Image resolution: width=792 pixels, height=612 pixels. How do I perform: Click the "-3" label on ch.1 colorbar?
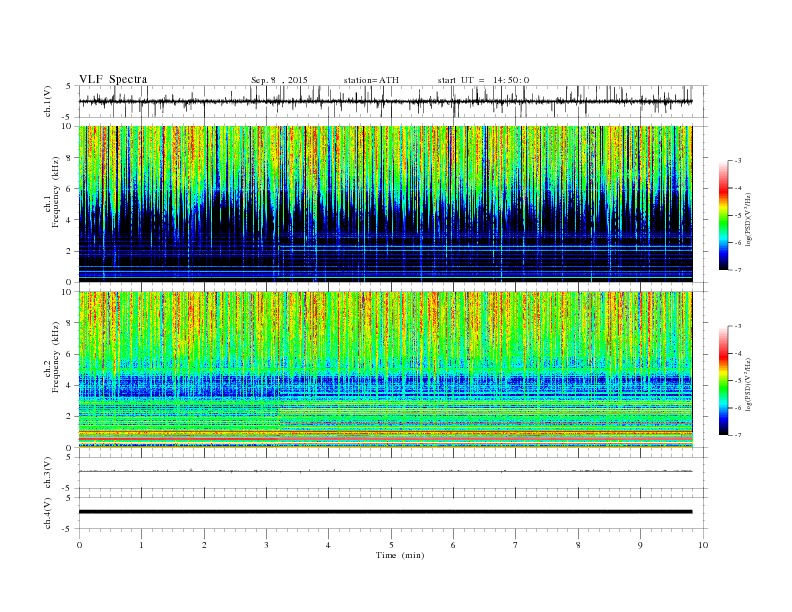coord(737,161)
